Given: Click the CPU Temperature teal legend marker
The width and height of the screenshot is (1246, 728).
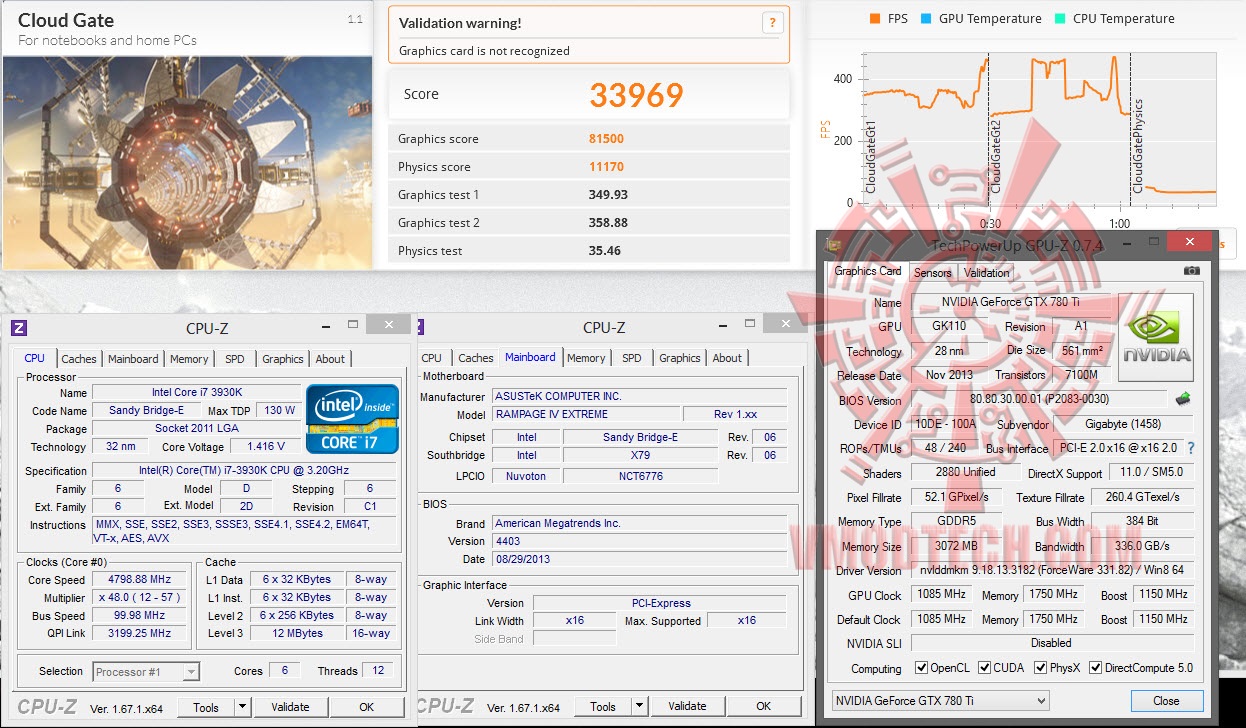Looking at the screenshot, I should coord(1060,19).
